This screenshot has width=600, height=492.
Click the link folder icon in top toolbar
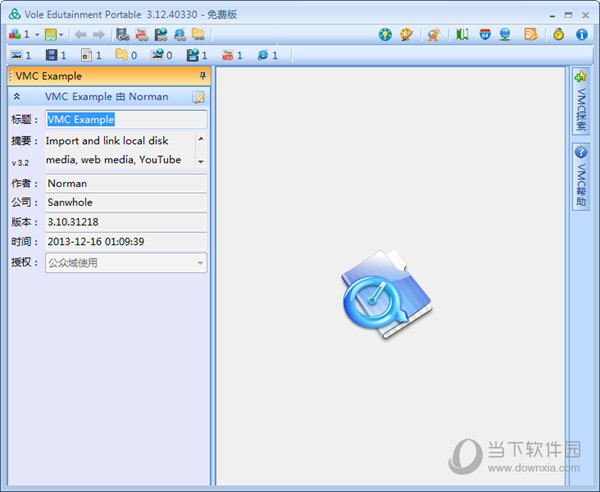198,35
